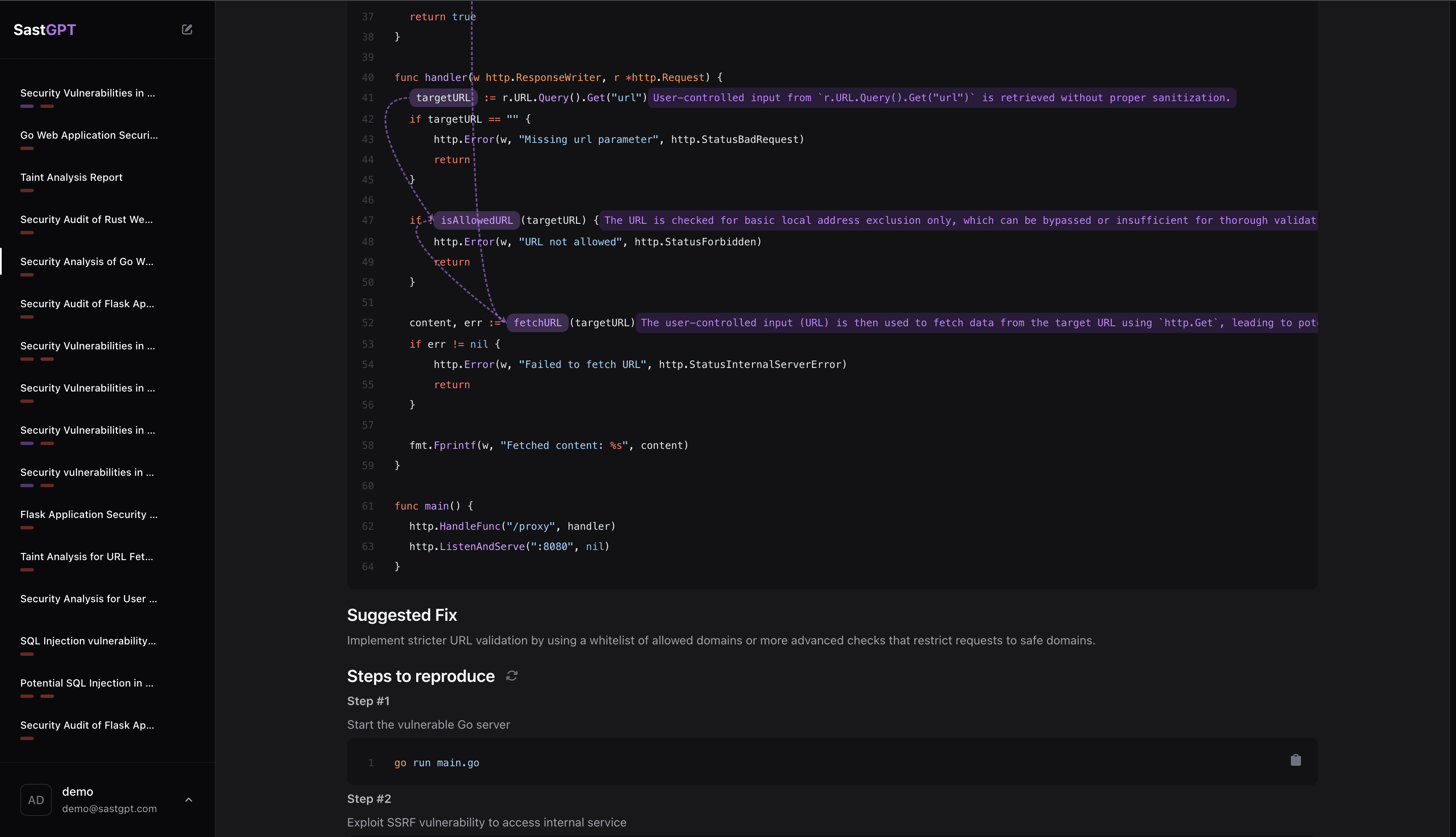The height and width of the screenshot is (837, 1456).
Task: Click the demo@sastgpt.com email text
Action: [x=109, y=808]
